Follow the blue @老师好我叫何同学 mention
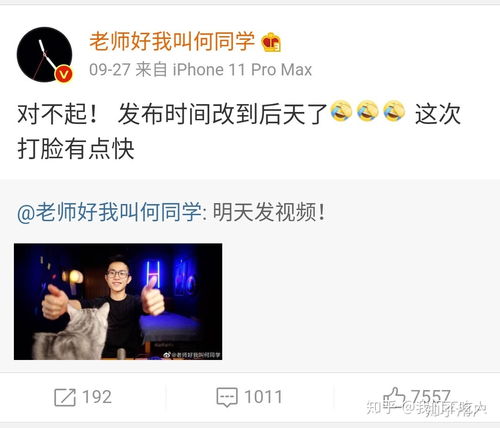The height and width of the screenshot is (428, 500). (x=109, y=212)
